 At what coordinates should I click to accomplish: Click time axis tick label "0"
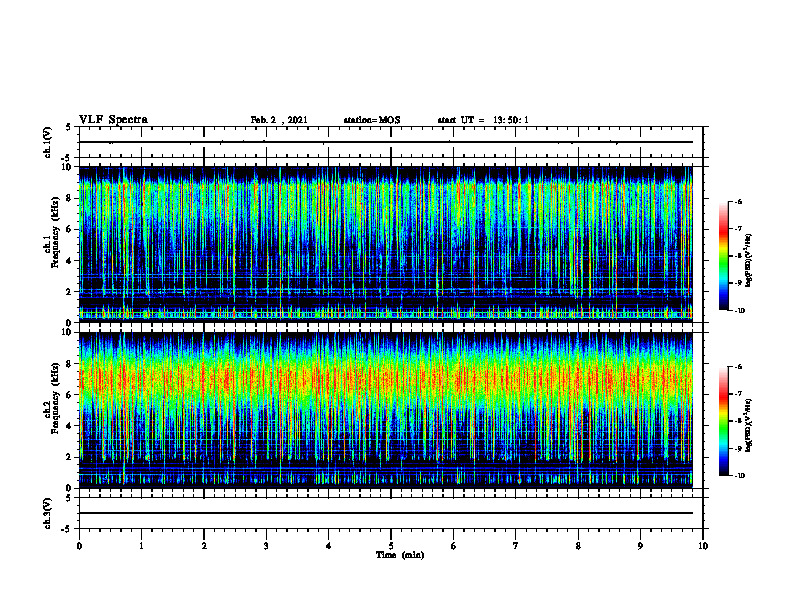click(79, 546)
